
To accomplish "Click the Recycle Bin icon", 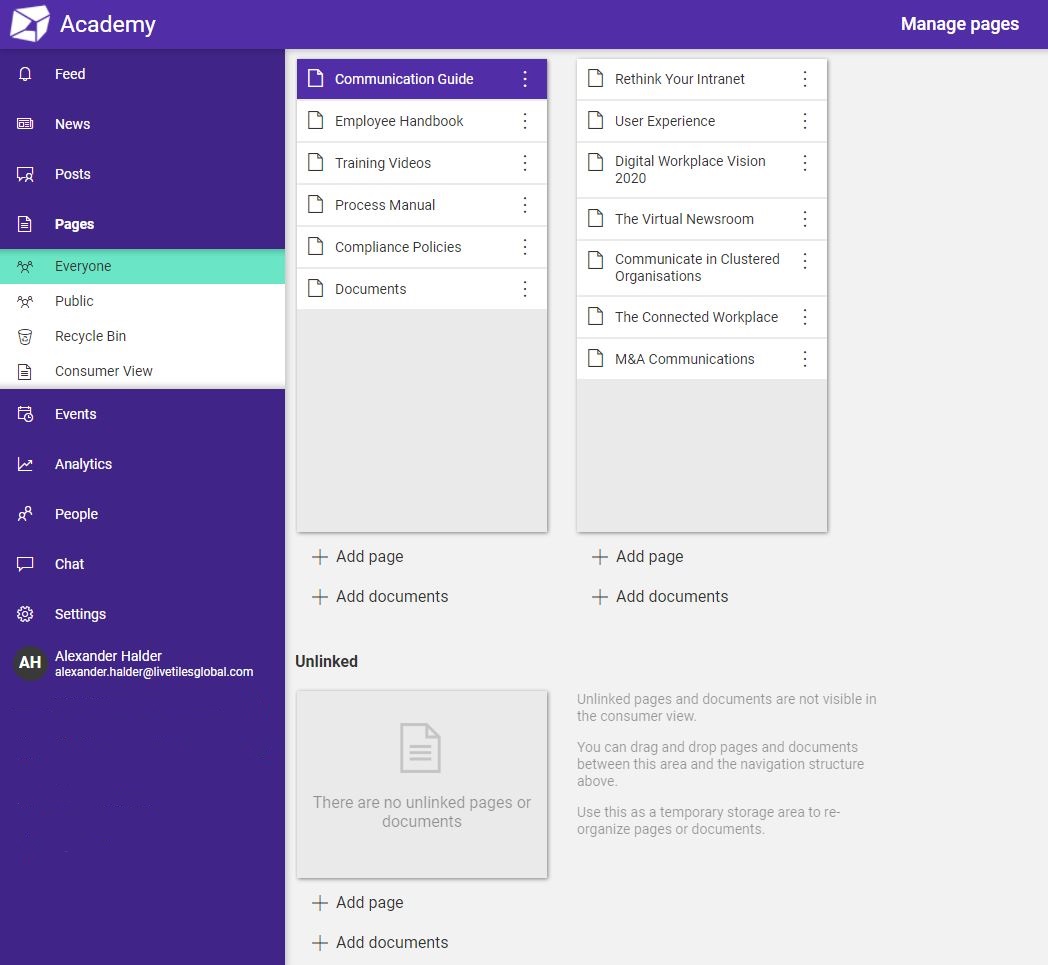I will click(25, 336).
